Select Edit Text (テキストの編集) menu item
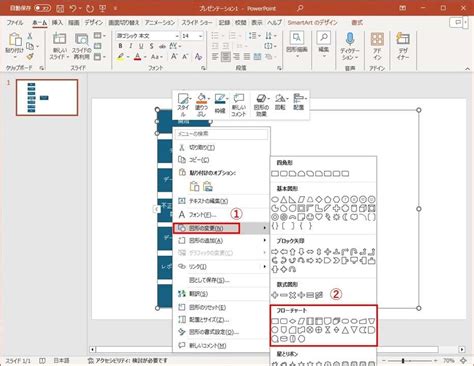 click(221, 201)
